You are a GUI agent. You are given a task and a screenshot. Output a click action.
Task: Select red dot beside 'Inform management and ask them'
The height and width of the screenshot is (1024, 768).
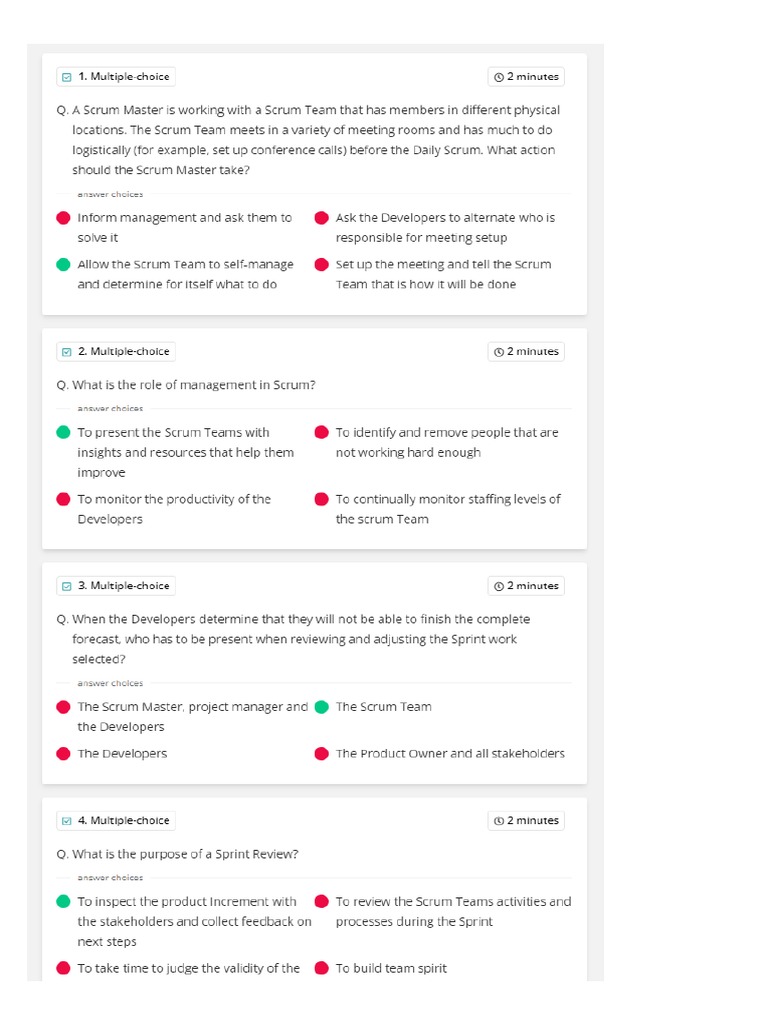(x=63, y=218)
